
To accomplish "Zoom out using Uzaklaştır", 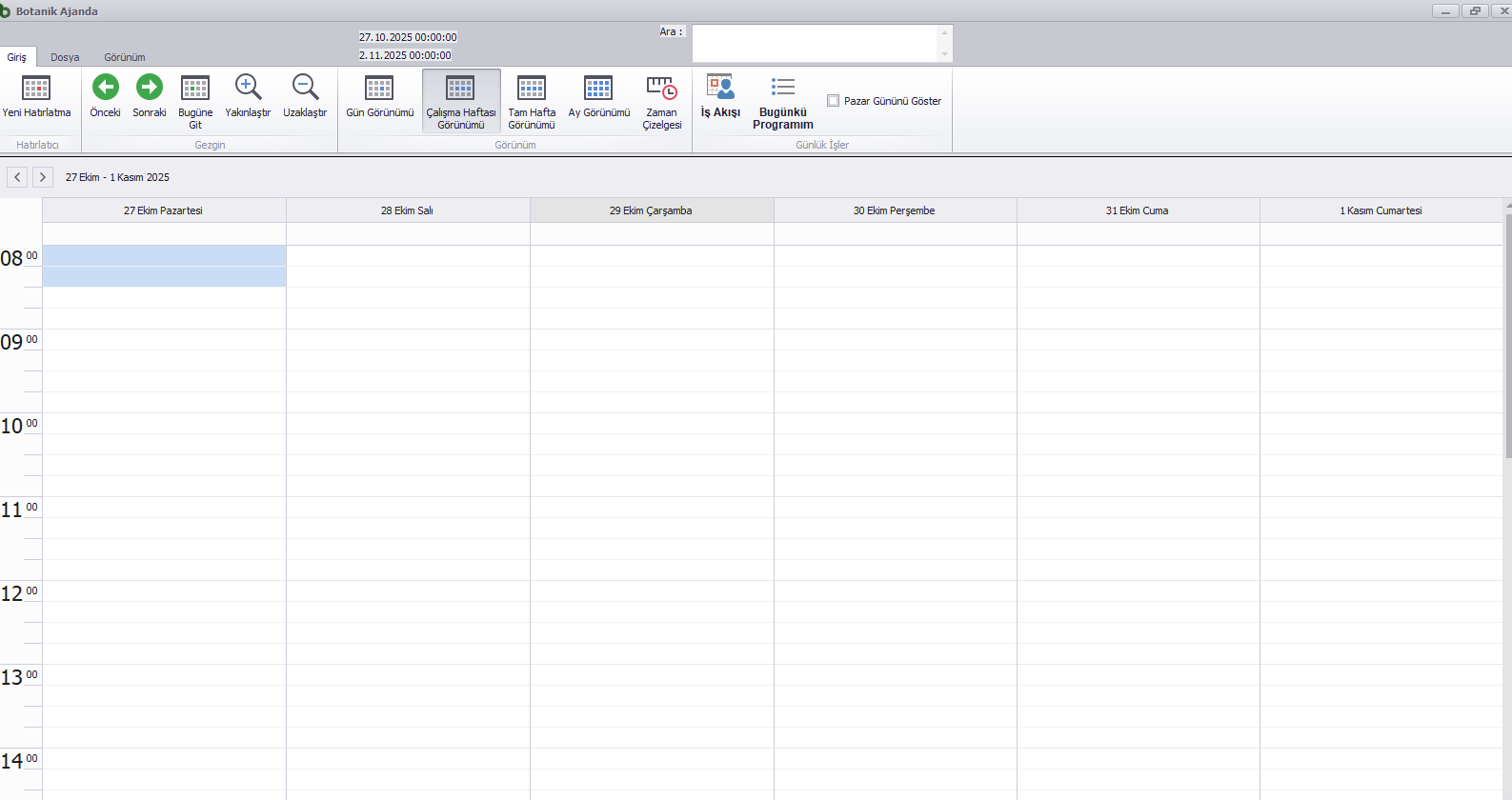I will click(305, 88).
